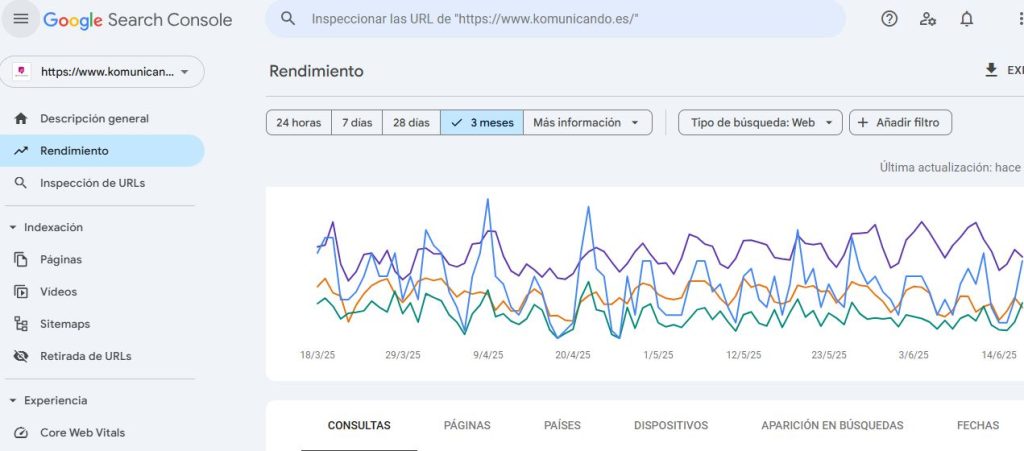Viewport: 1024px width, 451px height.
Task: Click the Vídeos play icon
Action: click(x=21, y=292)
